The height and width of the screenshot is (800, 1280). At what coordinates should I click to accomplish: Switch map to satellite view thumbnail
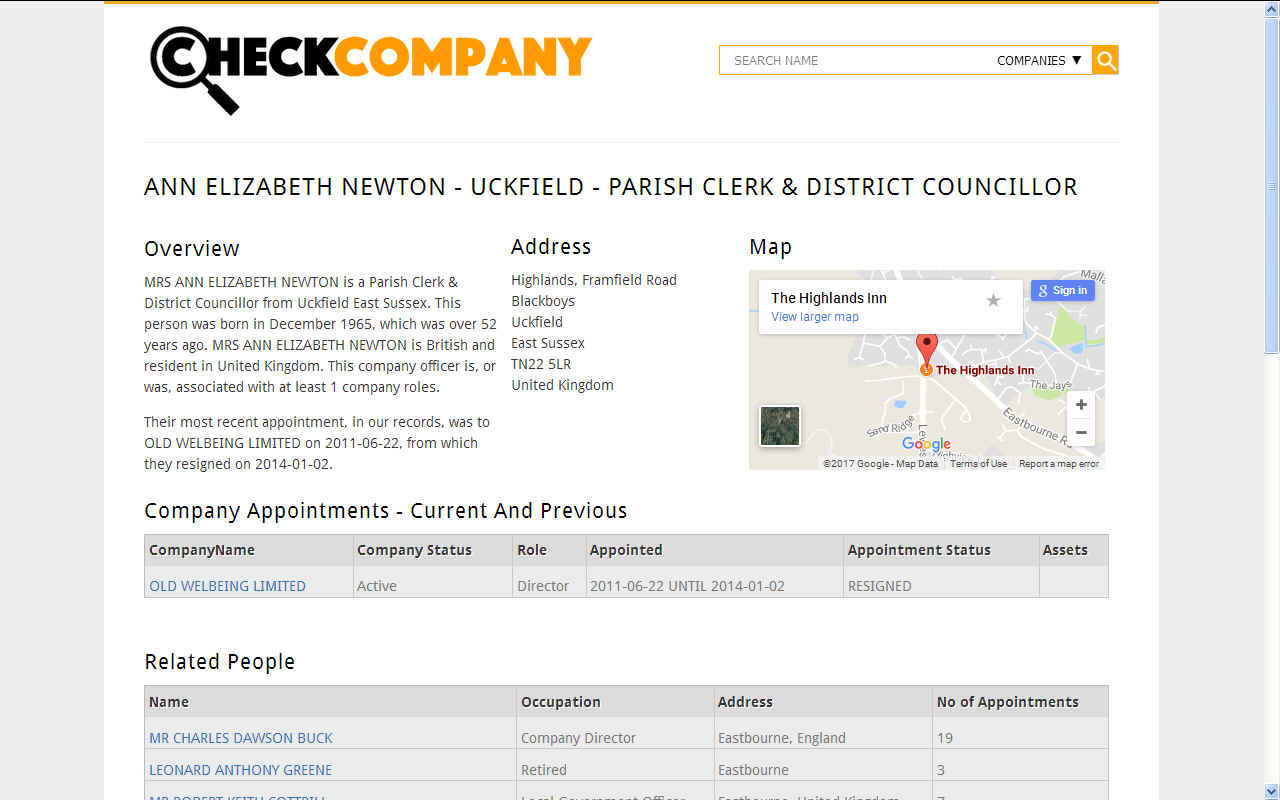779,425
